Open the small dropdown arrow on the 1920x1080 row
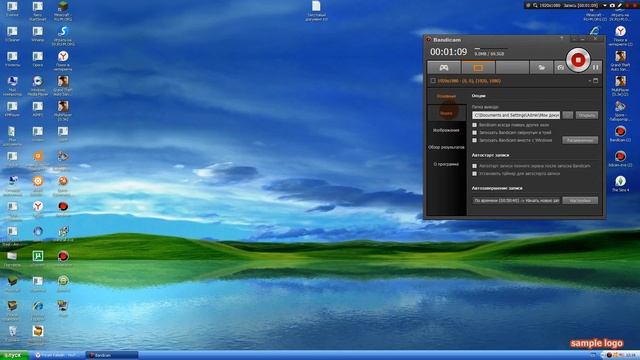 pyautogui.click(x=590, y=81)
